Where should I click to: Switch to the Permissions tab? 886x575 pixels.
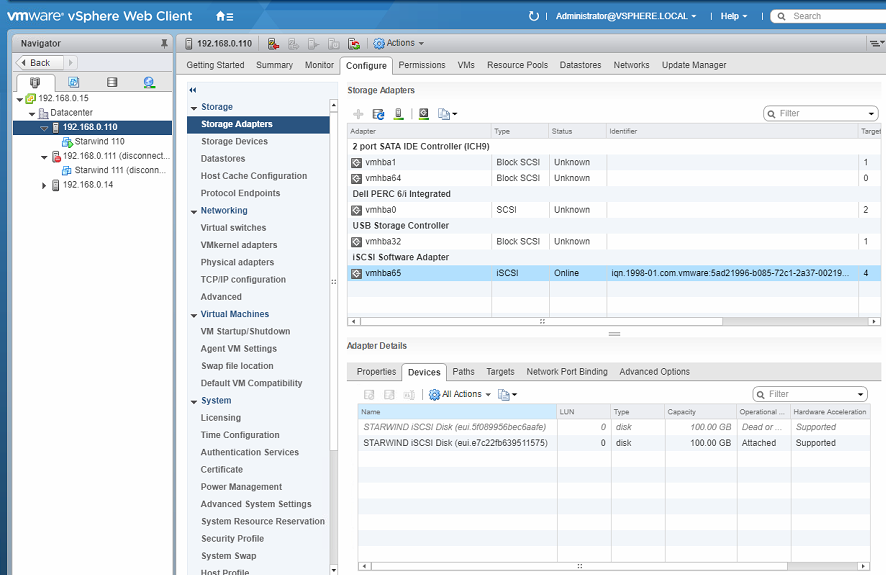pos(422,65)
